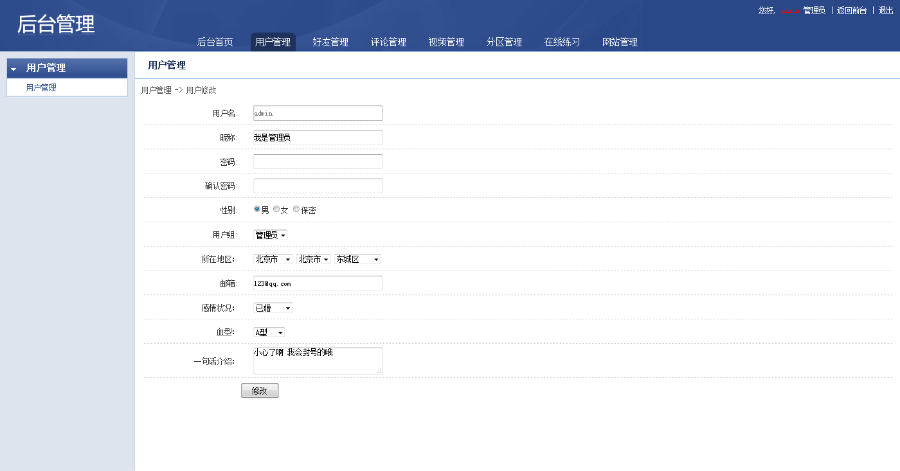Collapse the 用户管理 sidebar arrow
Screen dimensions: 900x471
pyautogui.click(x=14, y=69)
